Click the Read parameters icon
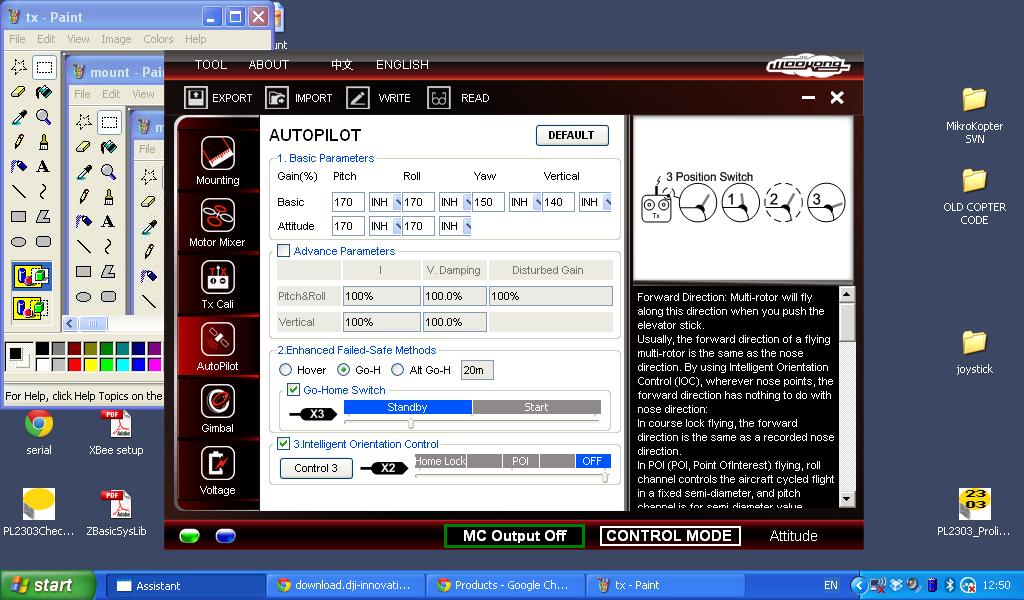 438,98
